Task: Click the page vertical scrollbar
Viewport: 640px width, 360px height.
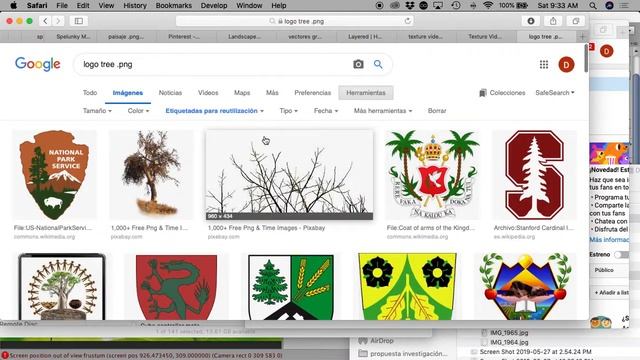Action: click(x=586, y=58)
